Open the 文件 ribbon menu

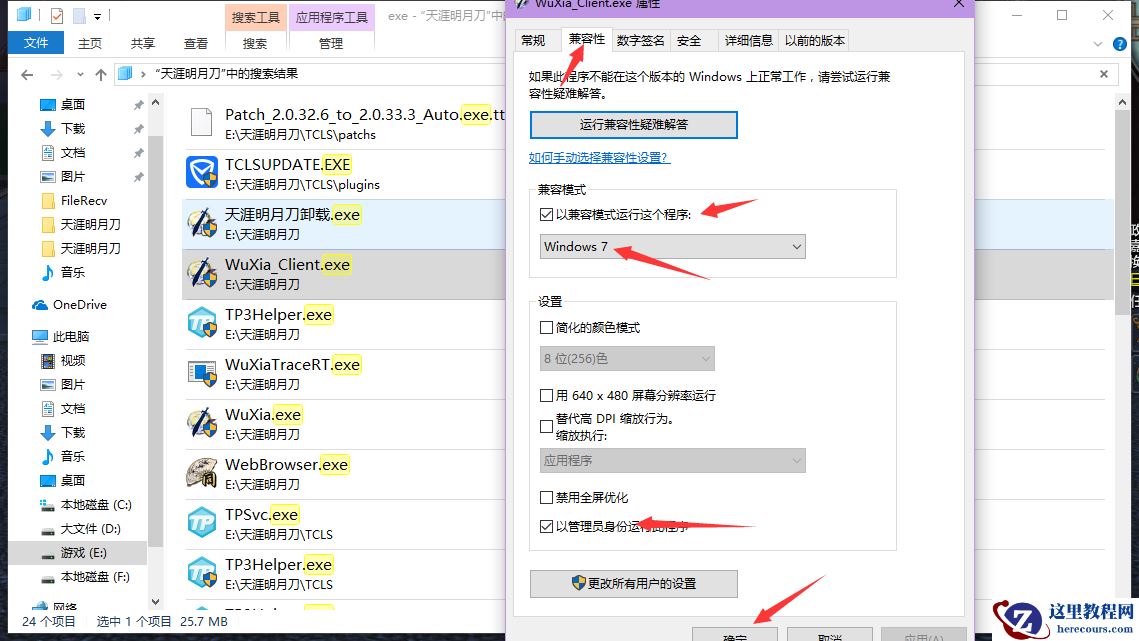coord(35,42)
